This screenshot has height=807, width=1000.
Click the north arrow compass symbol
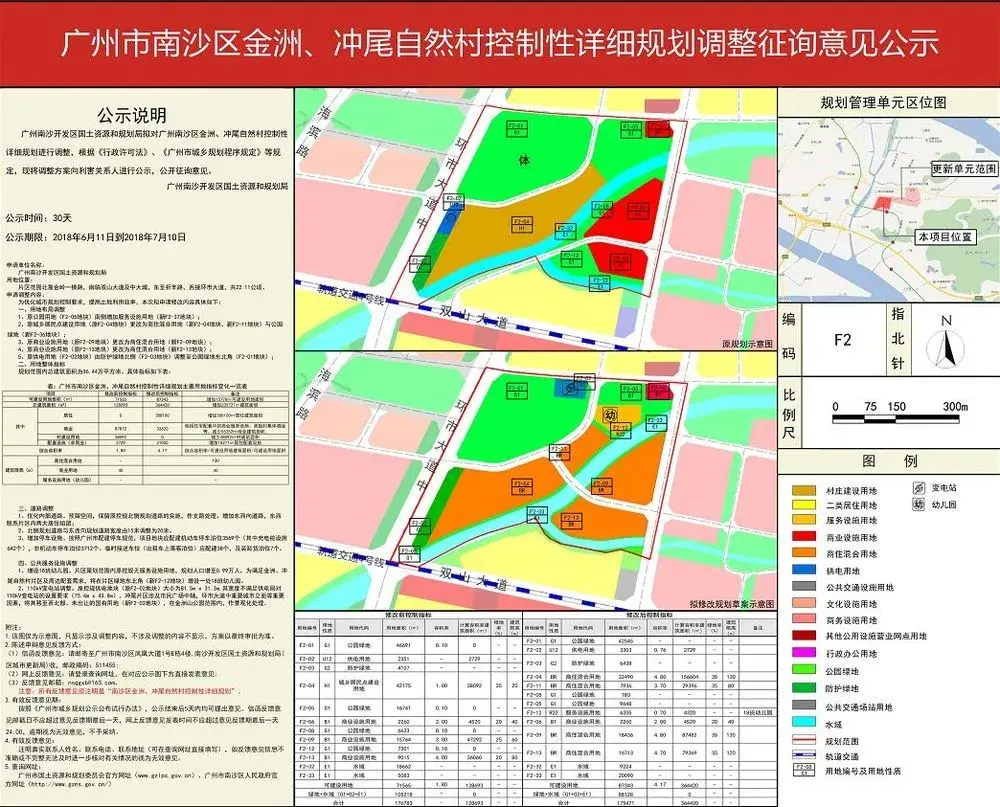[x=946, y=348]
